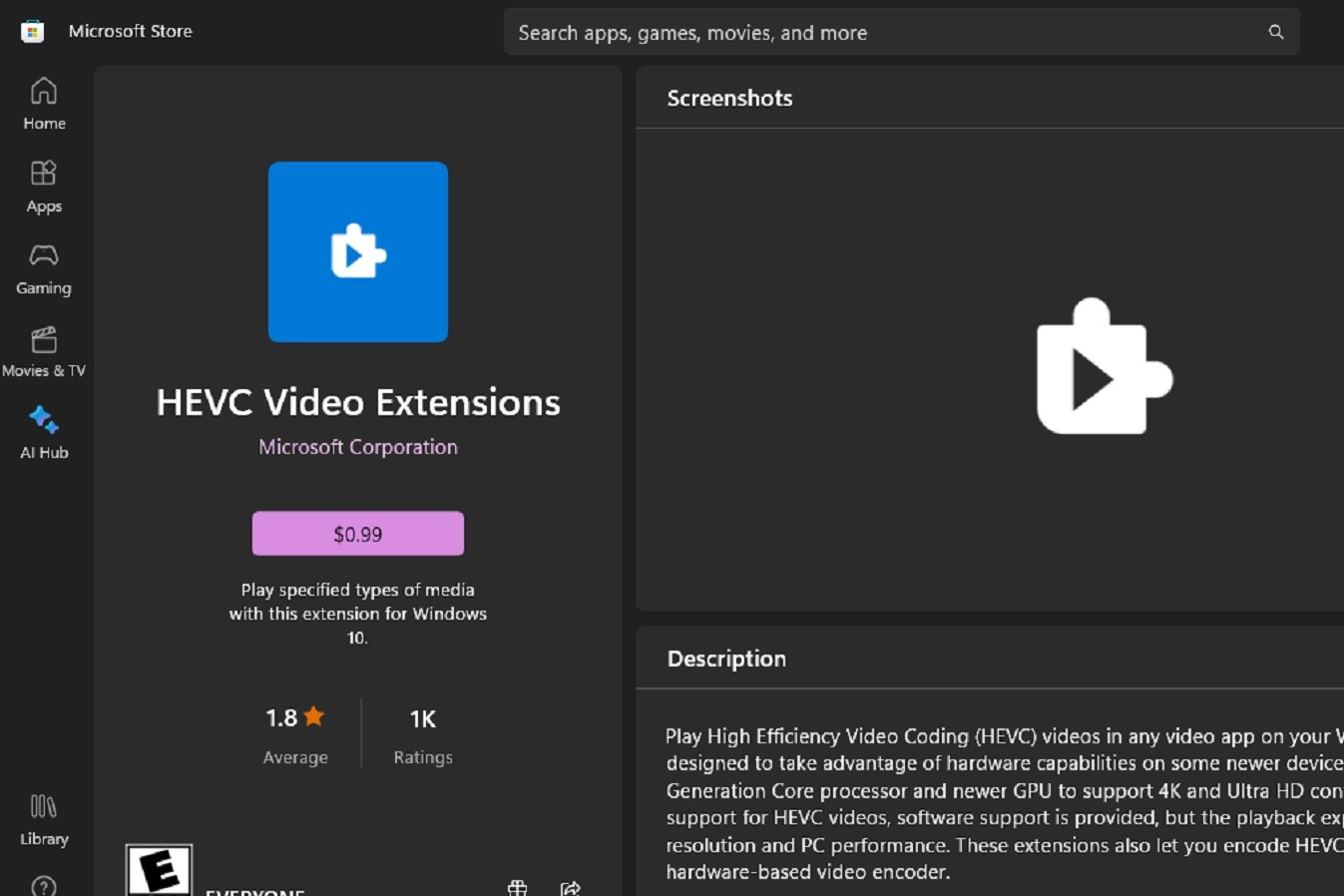
Task: Click the search magnifier icon
Action: coord(1275,32)
